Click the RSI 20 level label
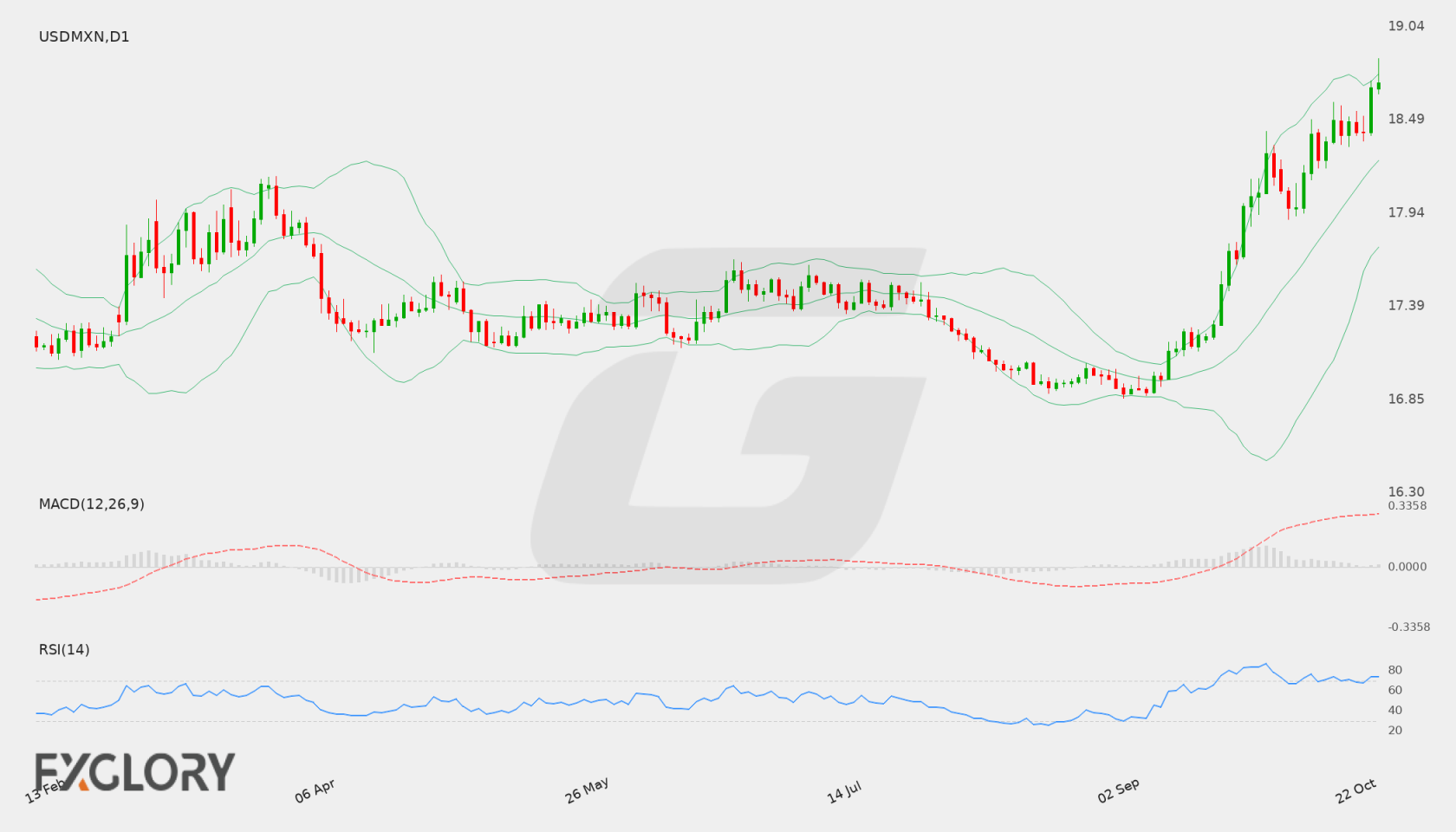Viewport: 1456px width, 832px height. point(1395,730)
